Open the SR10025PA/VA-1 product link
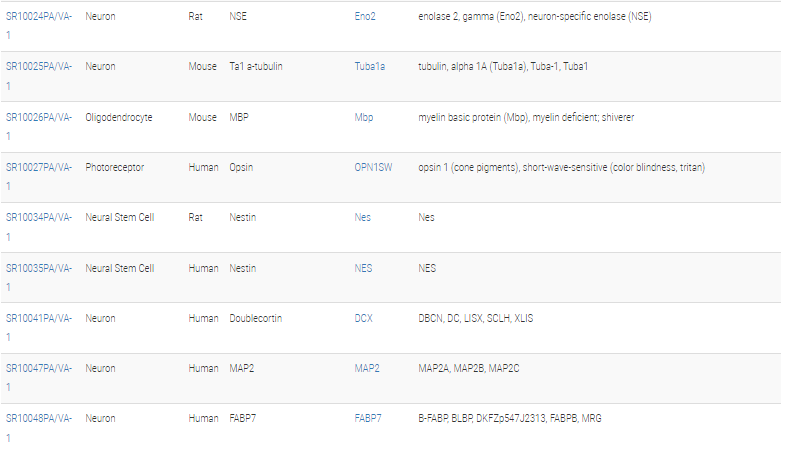The height and width of the screenshot is (461, 786). [39, 67]
